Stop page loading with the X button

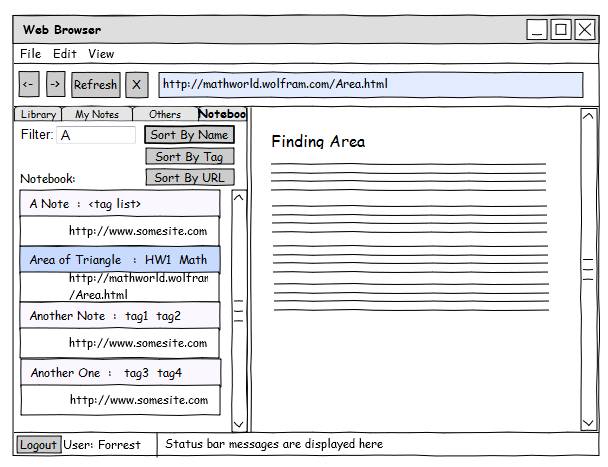coord(137,85)
